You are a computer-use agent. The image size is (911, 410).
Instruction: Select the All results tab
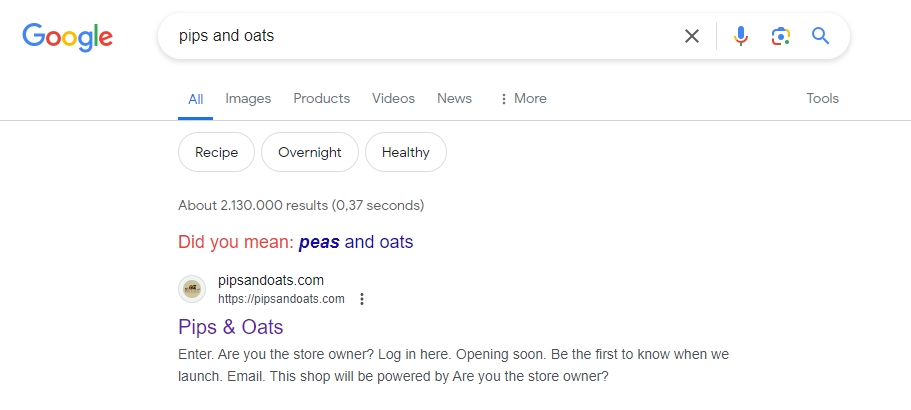(x=196, y=99)
